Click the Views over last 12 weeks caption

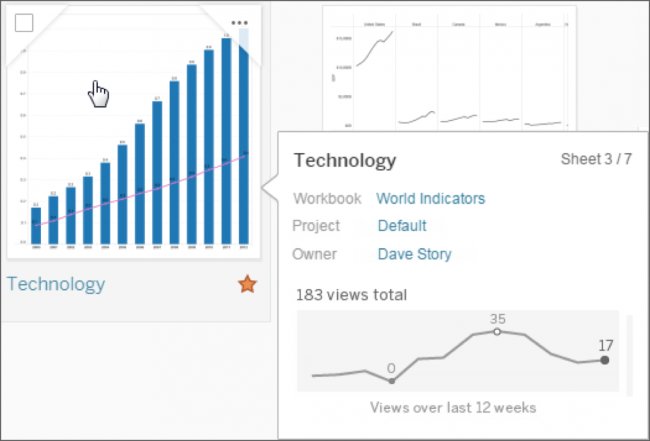pos(453,407)
